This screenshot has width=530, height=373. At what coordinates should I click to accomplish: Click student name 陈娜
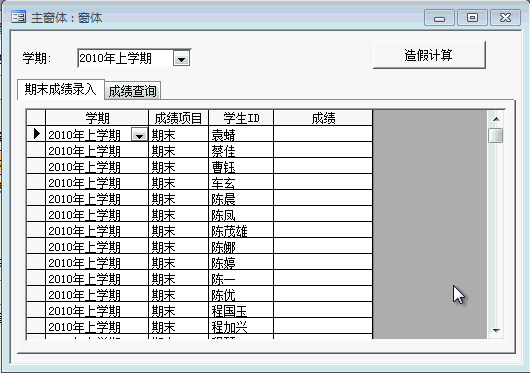point(223,247)
